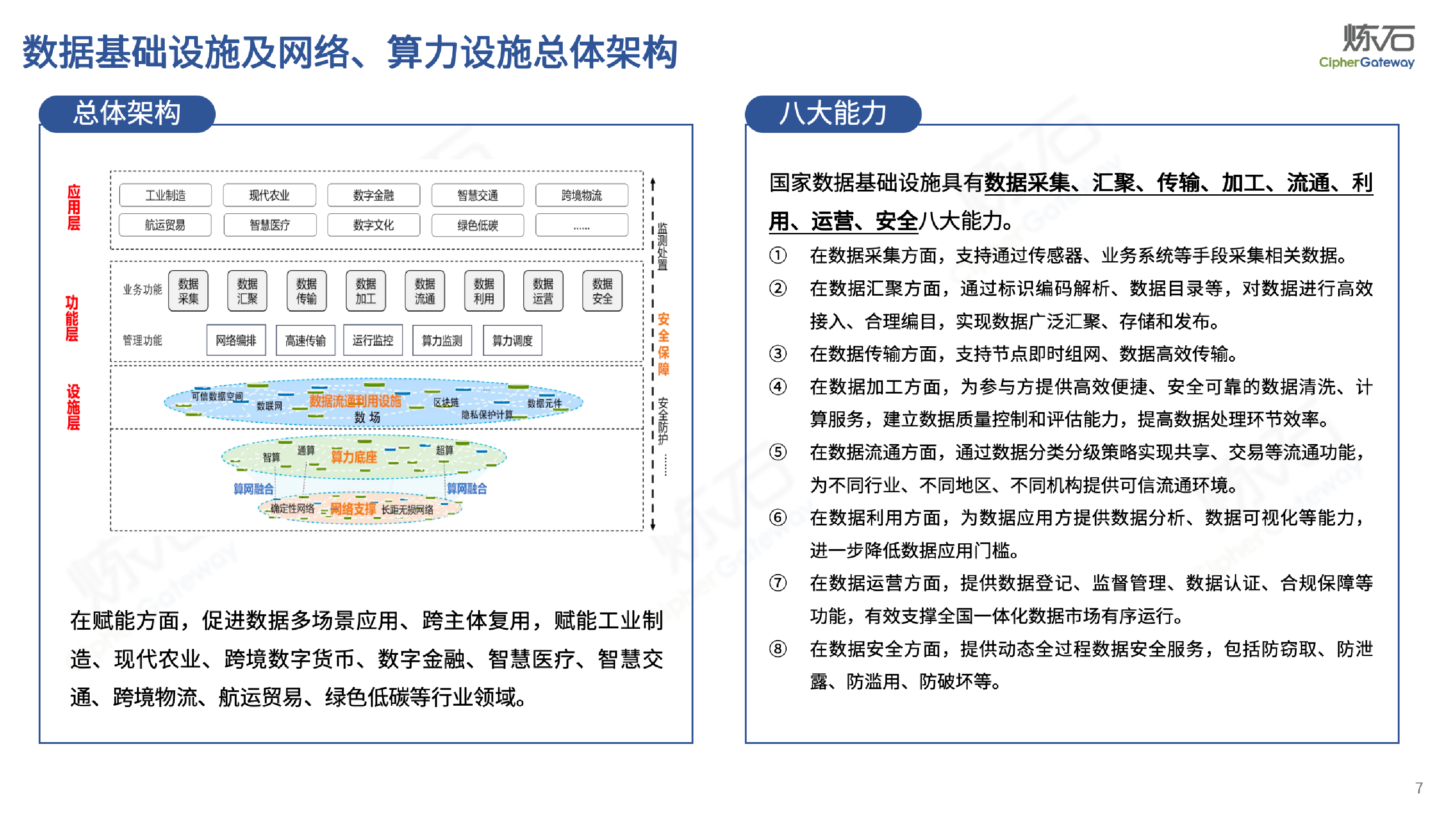Screen dimensions: 1456x819
Task: Click the 区块链 label
Action: [446, 402]
